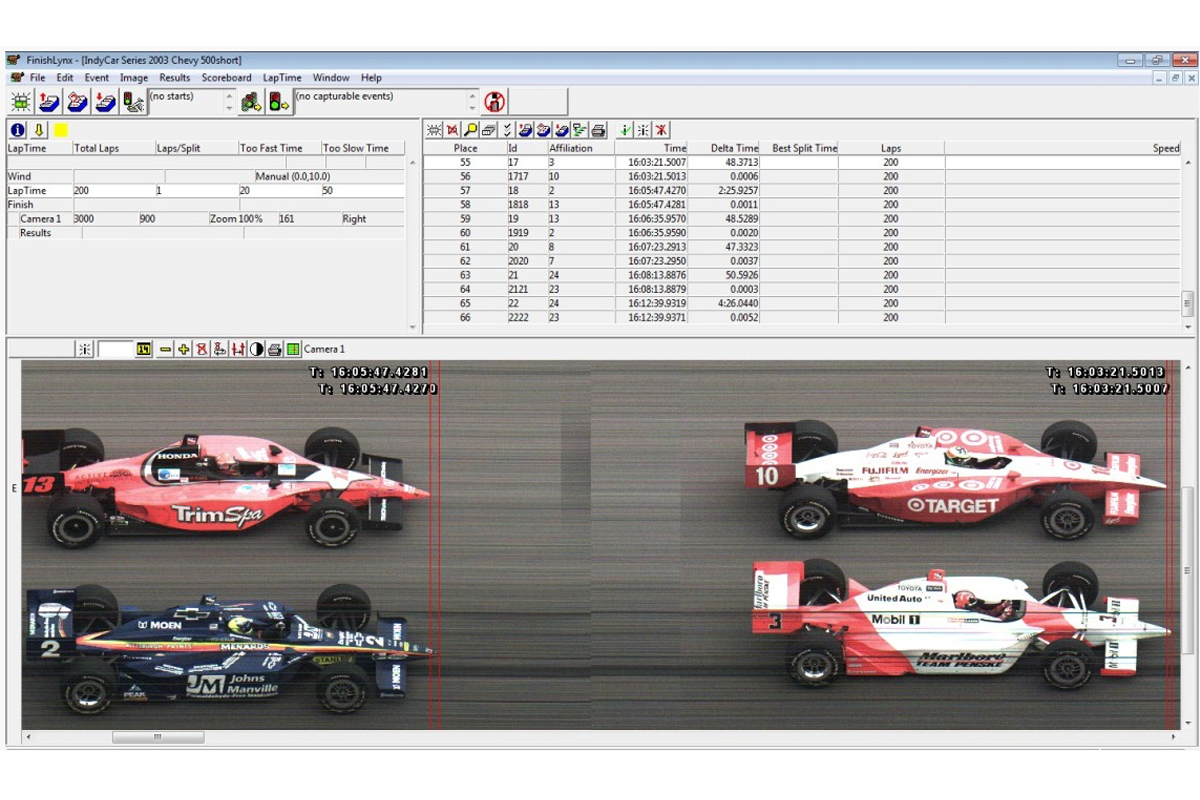The height and width of the screenshot is (800, 1200).
Task: Click the Camera 1 row in the event panel
Action: click(207, 219)
